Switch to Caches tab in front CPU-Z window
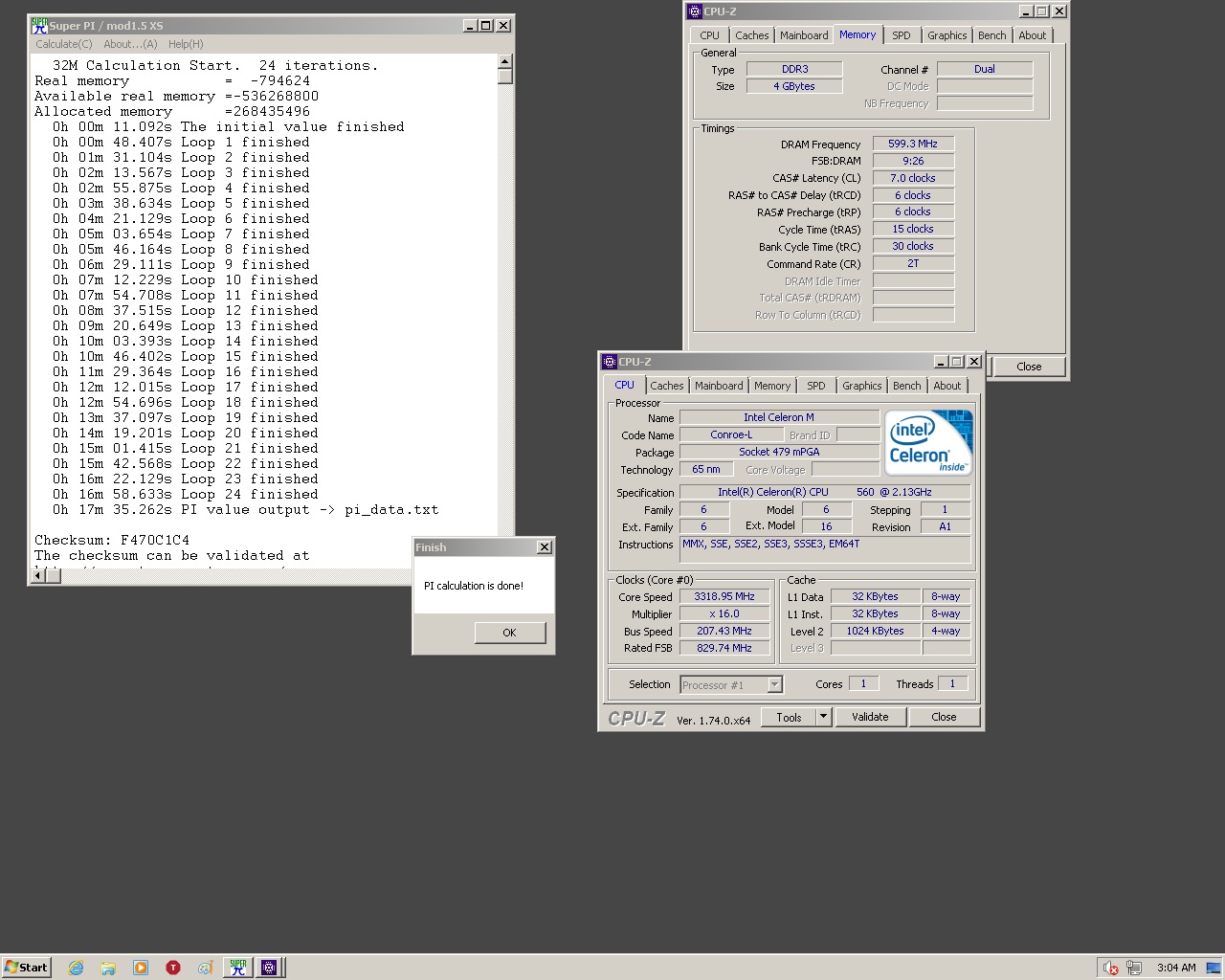Image resolution: width=1225 pixels, height=980 pixels. [667, 386]
